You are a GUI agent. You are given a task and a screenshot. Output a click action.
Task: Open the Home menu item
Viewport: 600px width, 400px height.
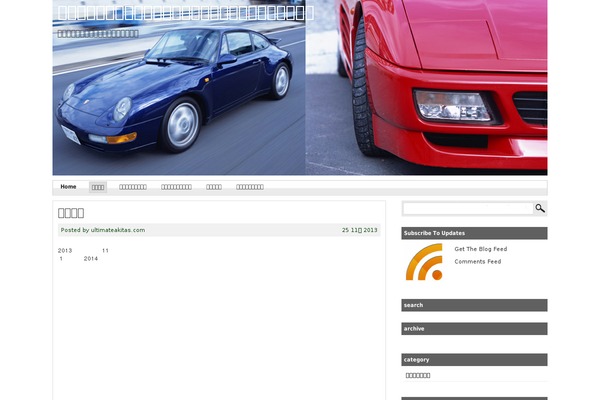click(x=68, y=187)
